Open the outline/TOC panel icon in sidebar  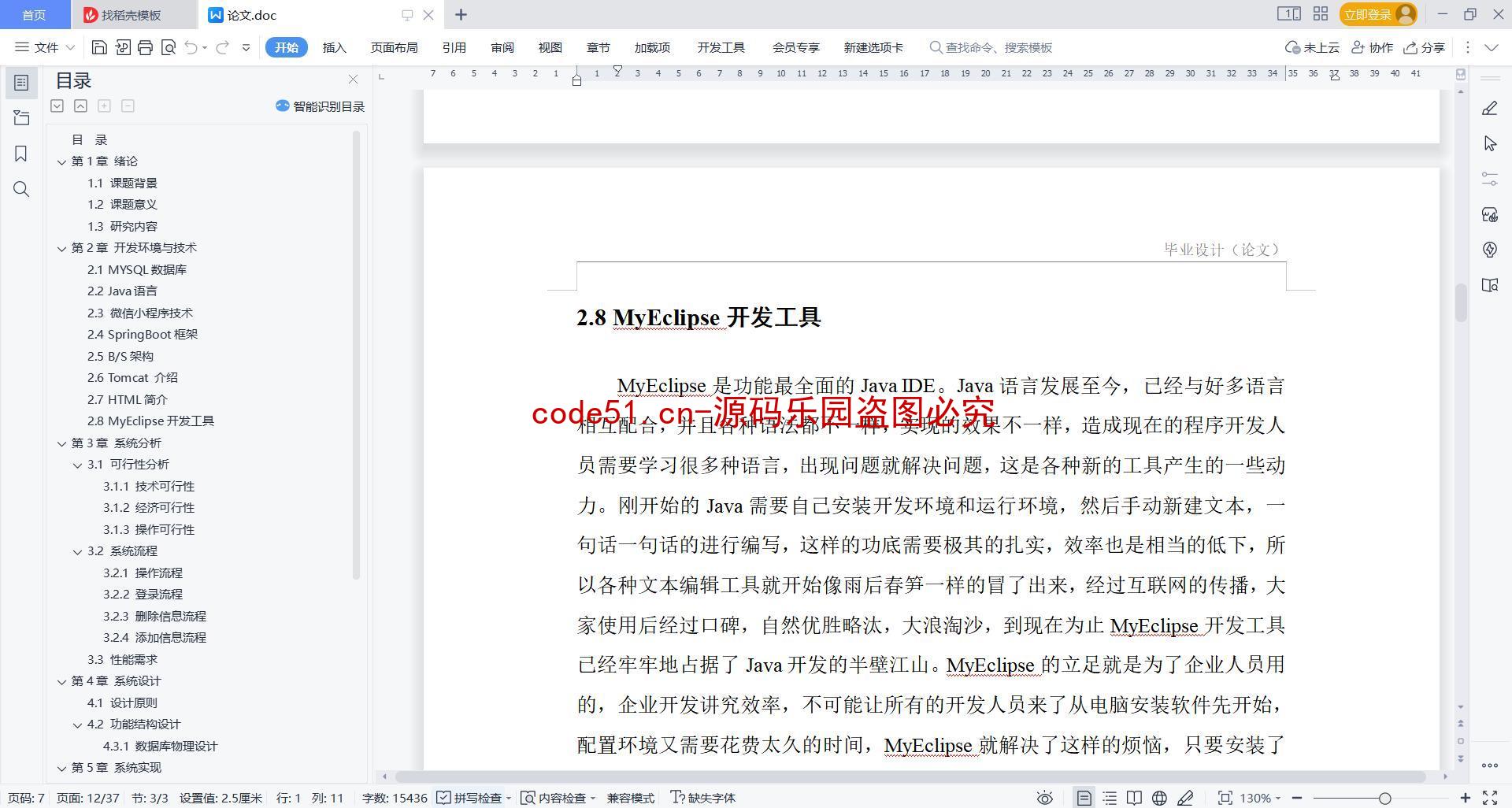click(x=21, y=83)
